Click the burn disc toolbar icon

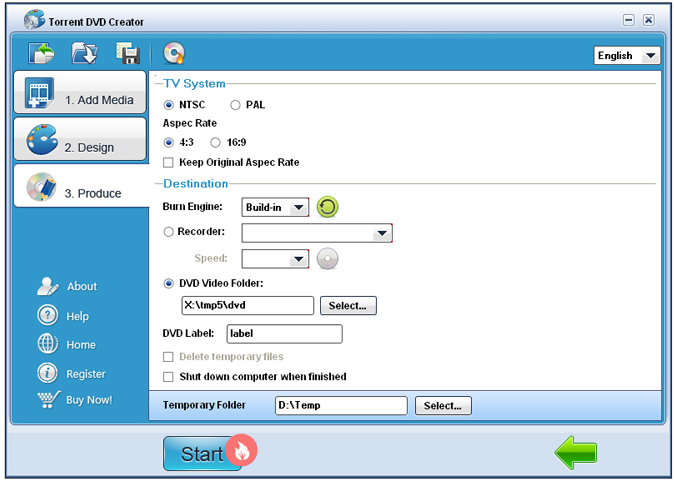(174, 53)
